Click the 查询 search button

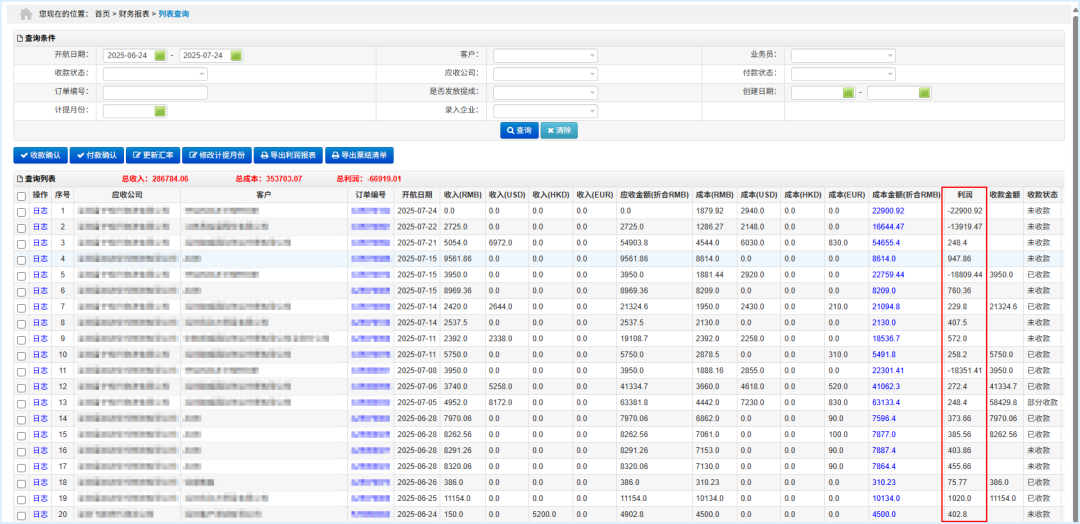[519, 130]
